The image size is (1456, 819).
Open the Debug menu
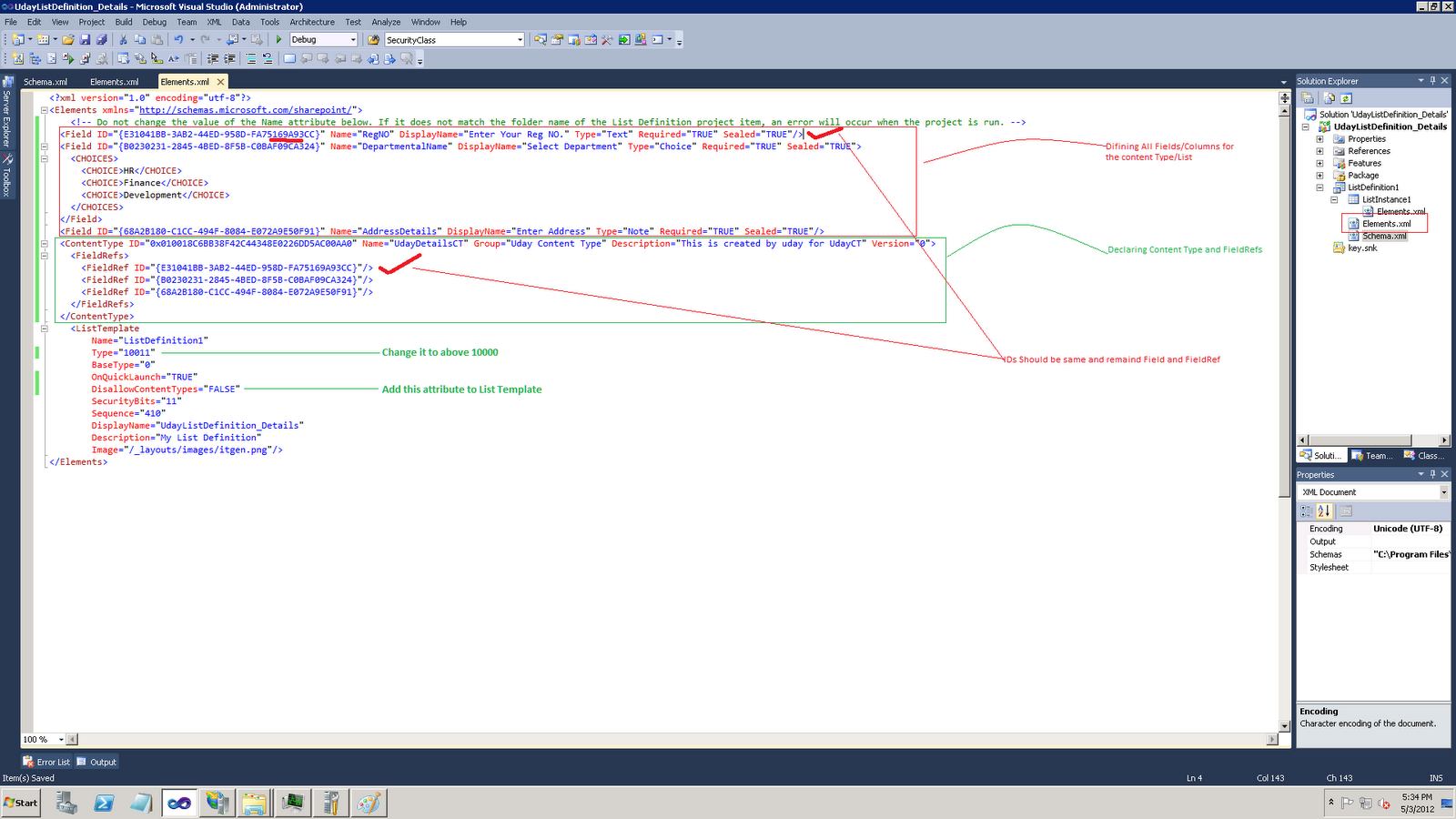tap(155, 22)
